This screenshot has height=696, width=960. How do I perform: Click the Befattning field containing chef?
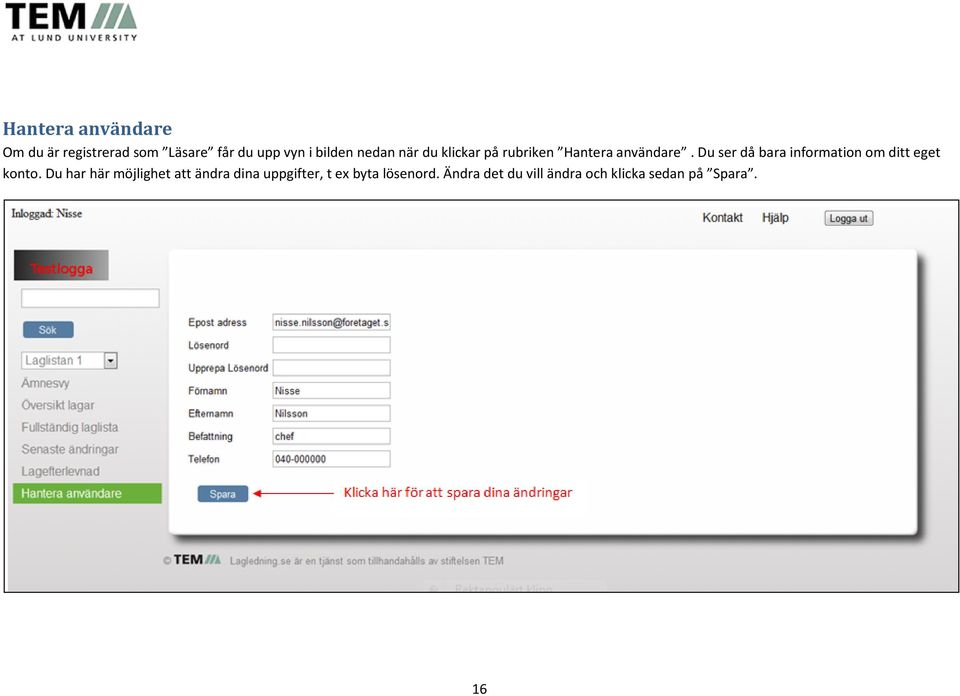coord(331,436)
